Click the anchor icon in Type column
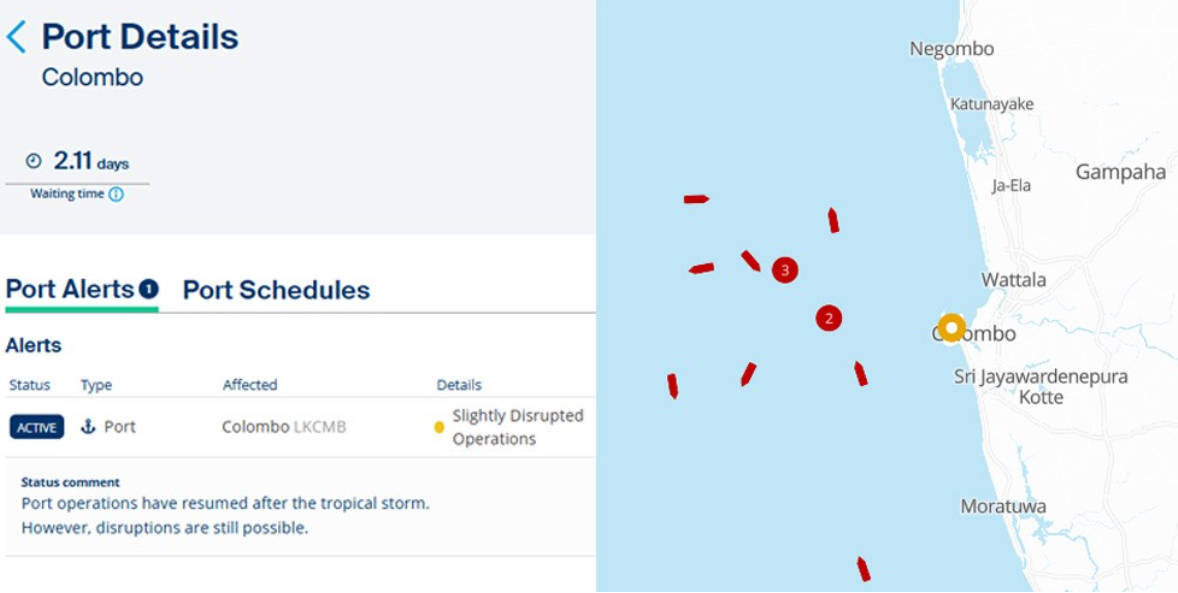 [x=88, y=427]
